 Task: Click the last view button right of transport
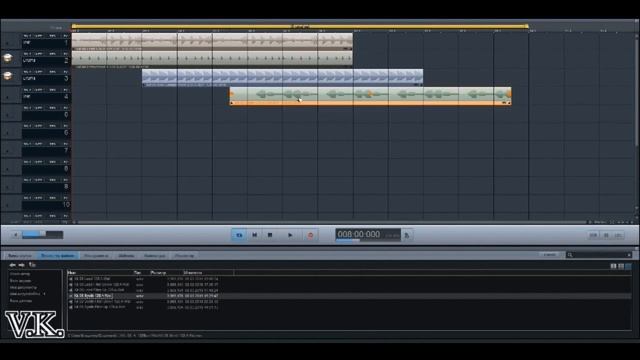[x=618, y=235]
